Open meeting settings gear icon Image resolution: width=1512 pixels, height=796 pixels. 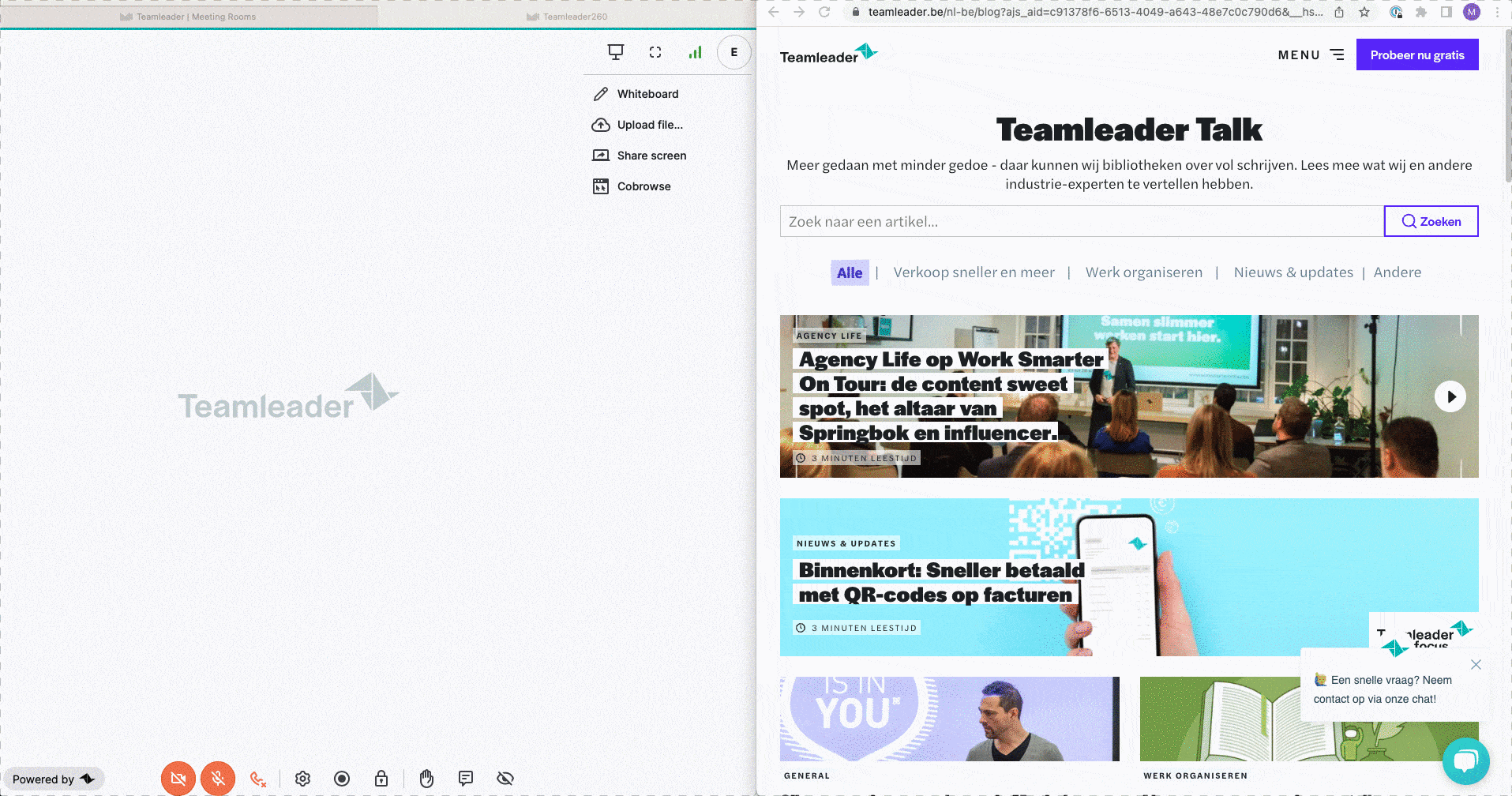(302, 779)
